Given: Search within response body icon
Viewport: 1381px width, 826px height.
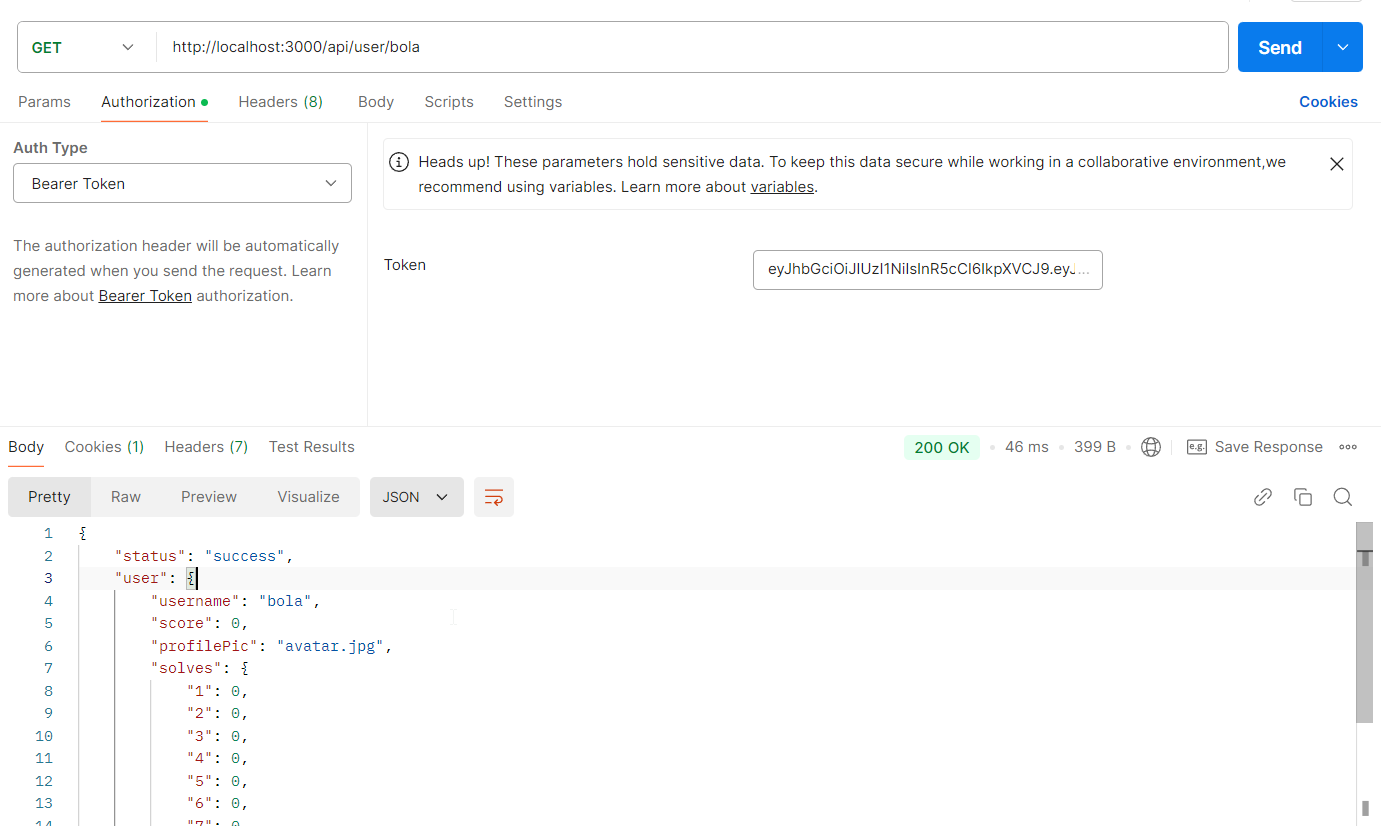Looking at the screenshot, I should (x=1343, y=497).
